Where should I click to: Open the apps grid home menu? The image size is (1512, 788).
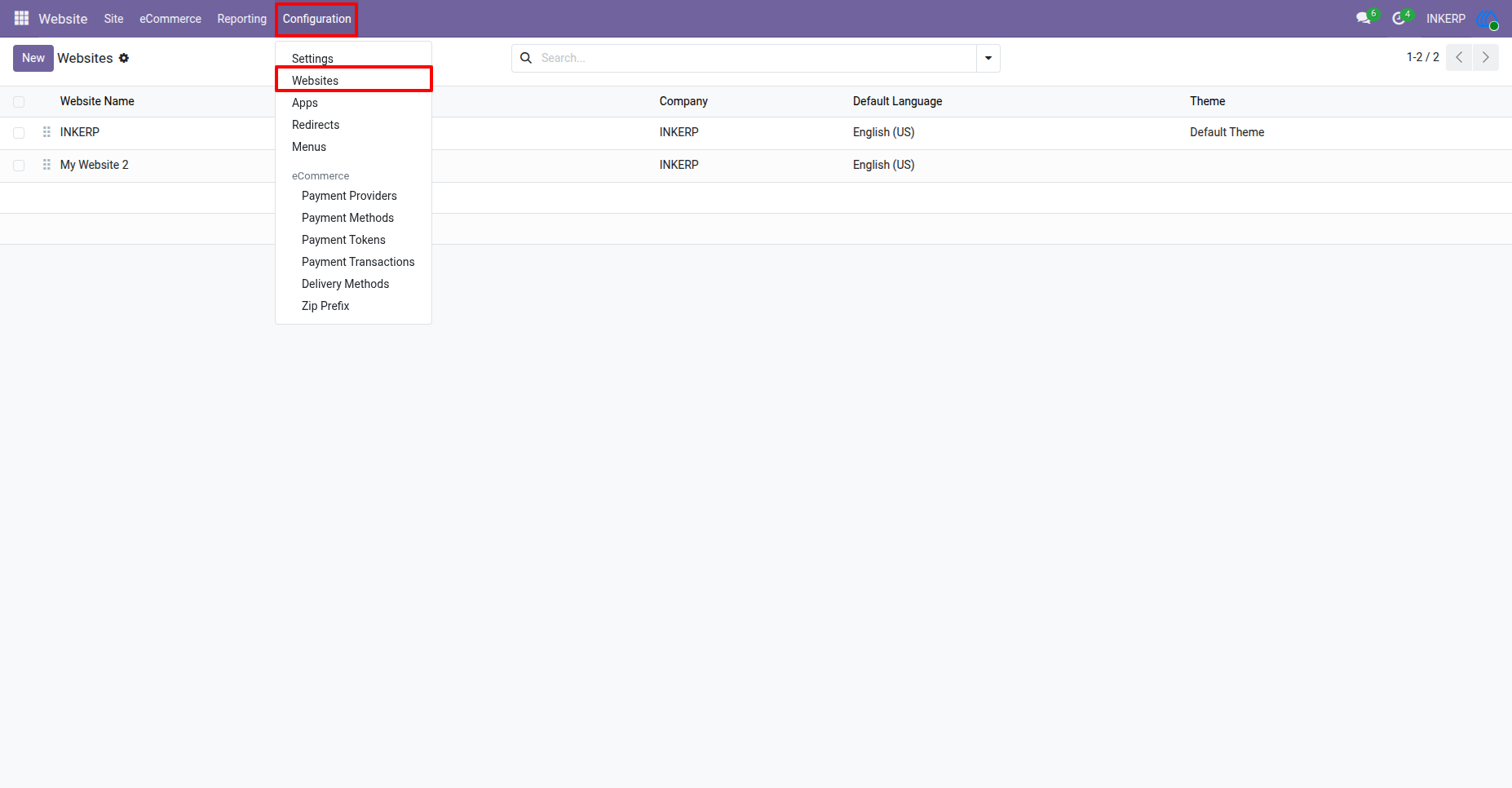click(21, 18)
